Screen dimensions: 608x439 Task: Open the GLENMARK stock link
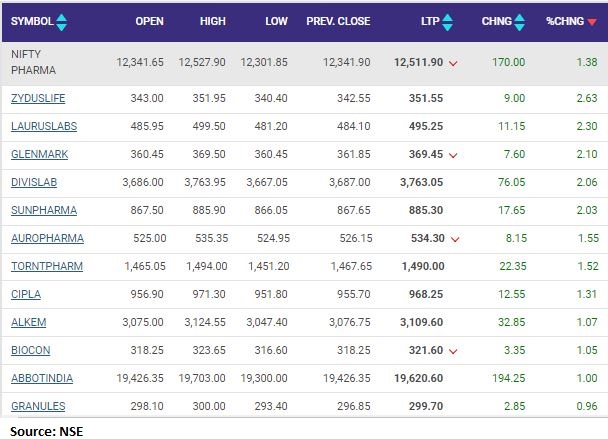(40, 154)
